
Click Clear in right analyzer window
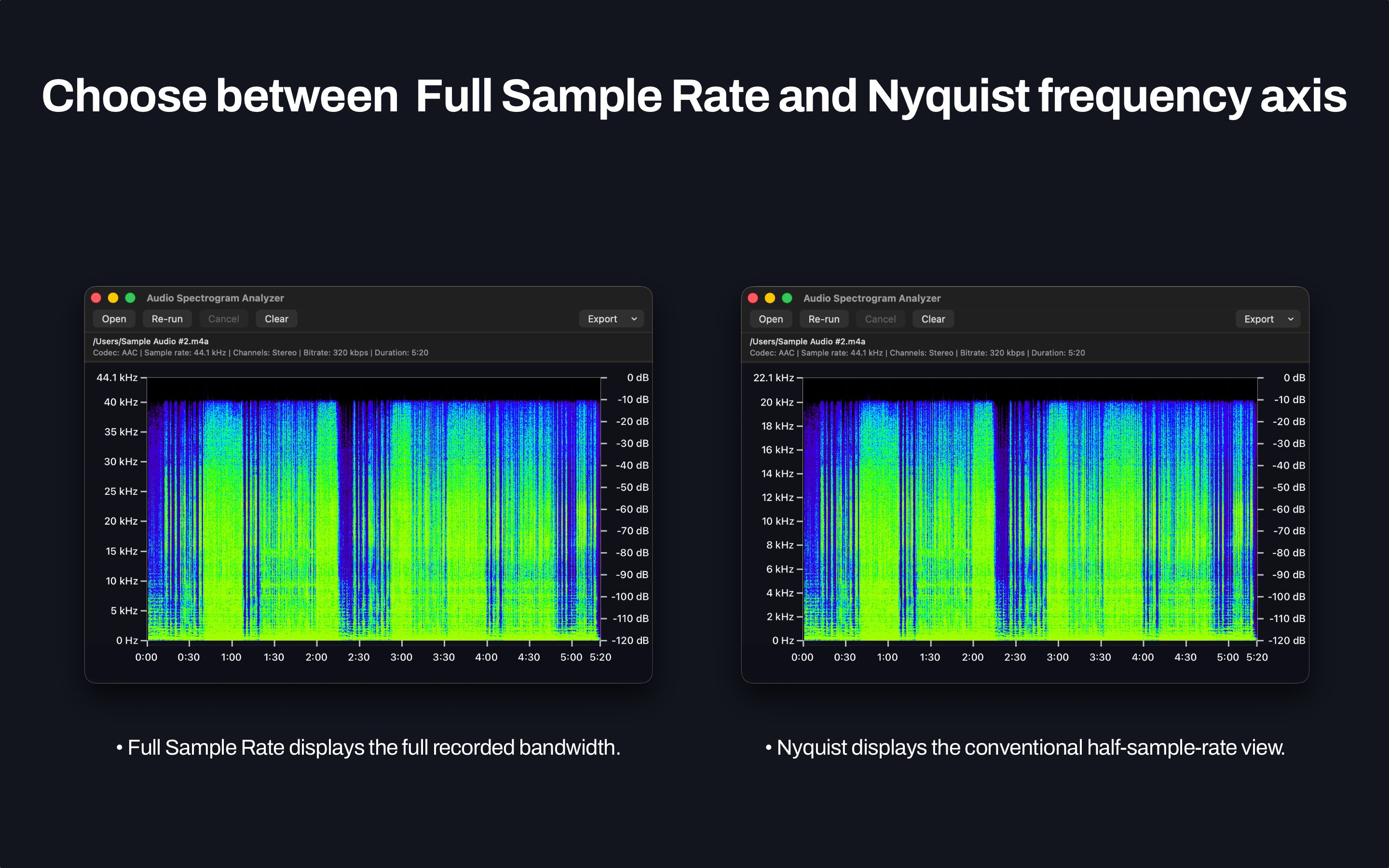tap(933, 319)
